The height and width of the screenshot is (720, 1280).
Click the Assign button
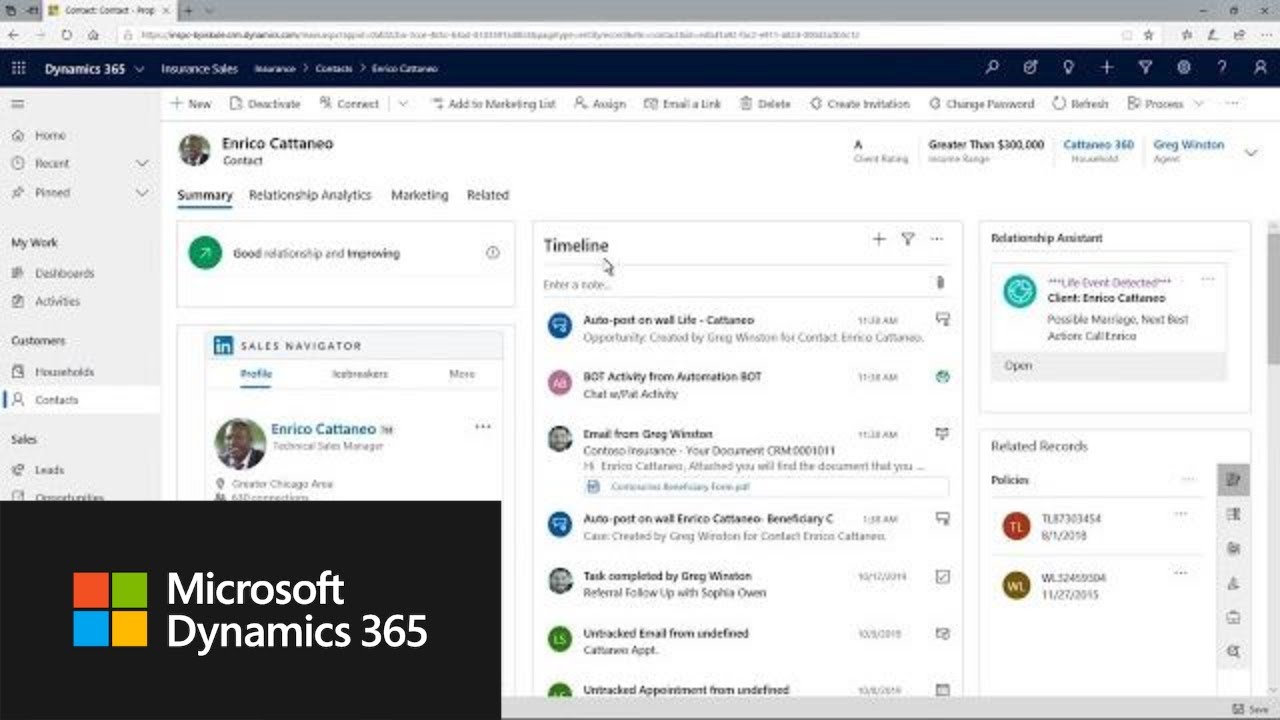(x=599, y=104)
